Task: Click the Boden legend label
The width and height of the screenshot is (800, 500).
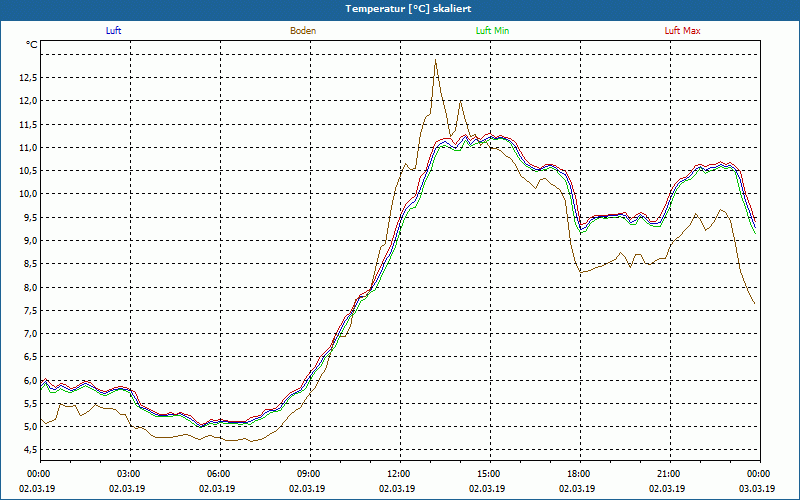Action: tap(303, 31)
